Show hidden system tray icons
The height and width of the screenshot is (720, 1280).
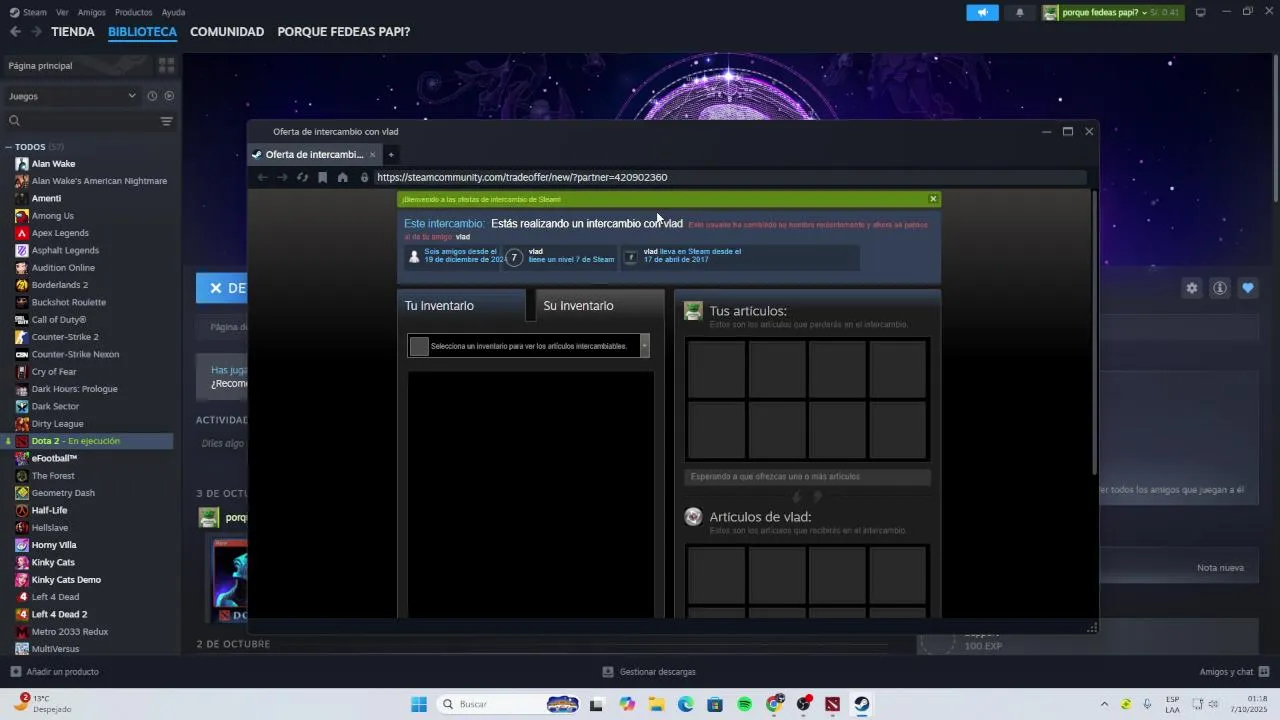coord(1104,704)
